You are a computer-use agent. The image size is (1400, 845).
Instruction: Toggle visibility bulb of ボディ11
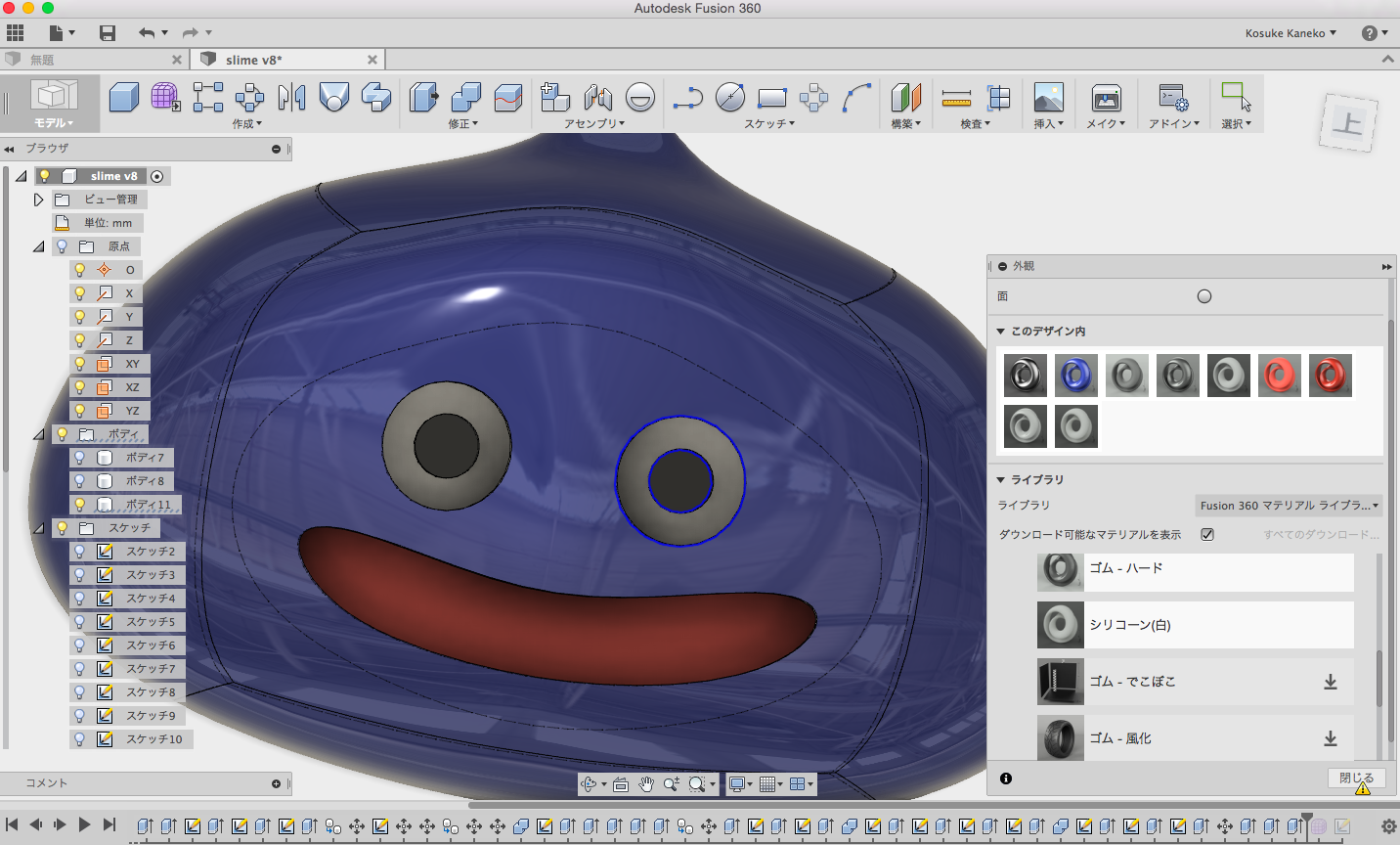point(80,505)
